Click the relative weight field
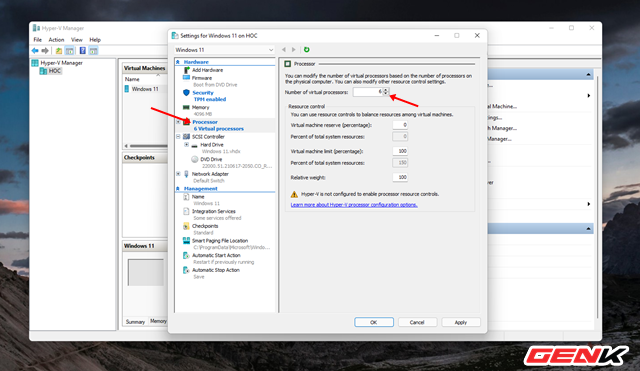Image resolution: width=640 pixels, height=371 pixels. (400, 177)
